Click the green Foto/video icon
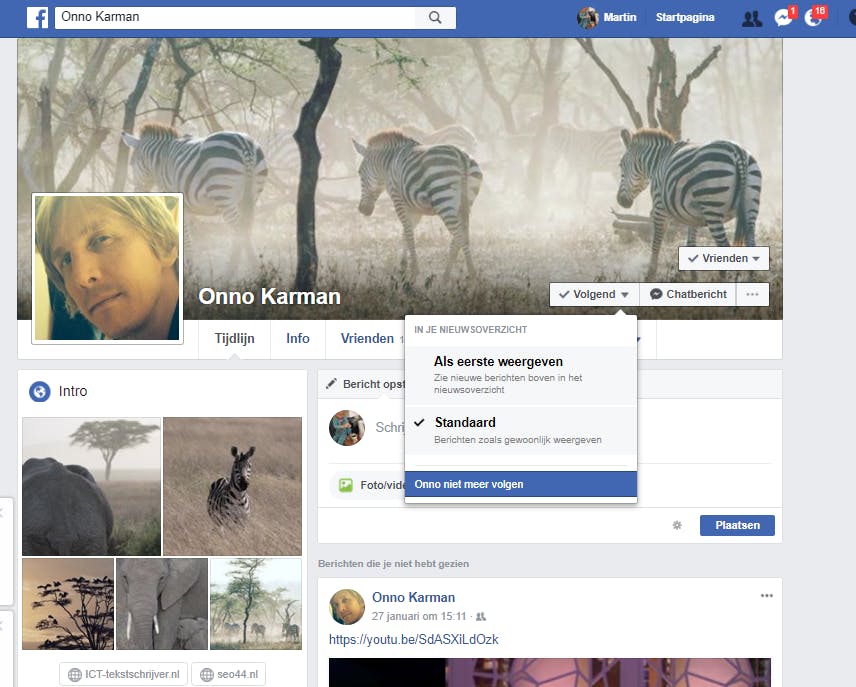Image resolution: width=856 pixels, height=687 pixels. click(346, 485)
